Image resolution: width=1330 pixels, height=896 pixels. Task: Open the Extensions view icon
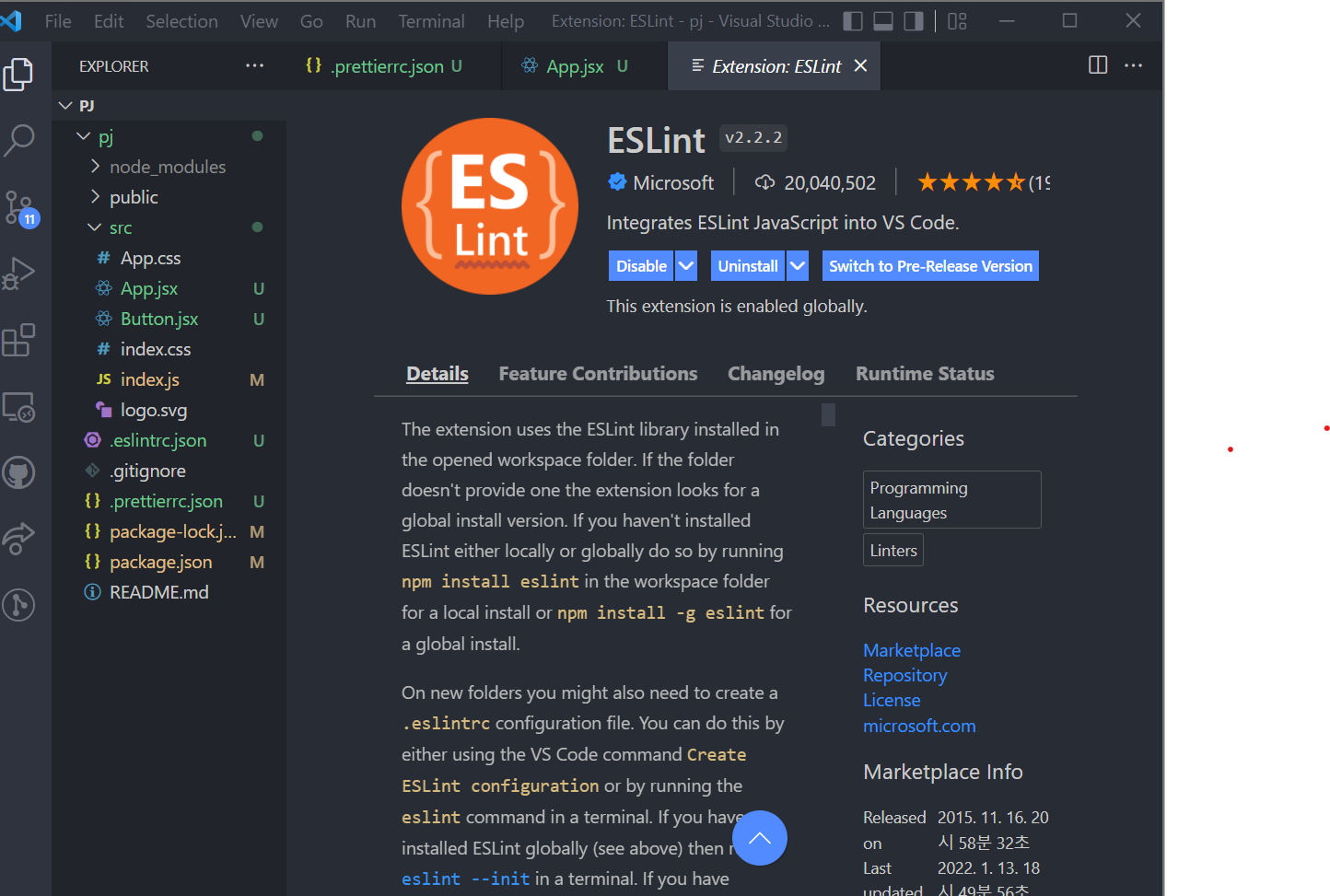pyautogui.click(x=18, y=340)
